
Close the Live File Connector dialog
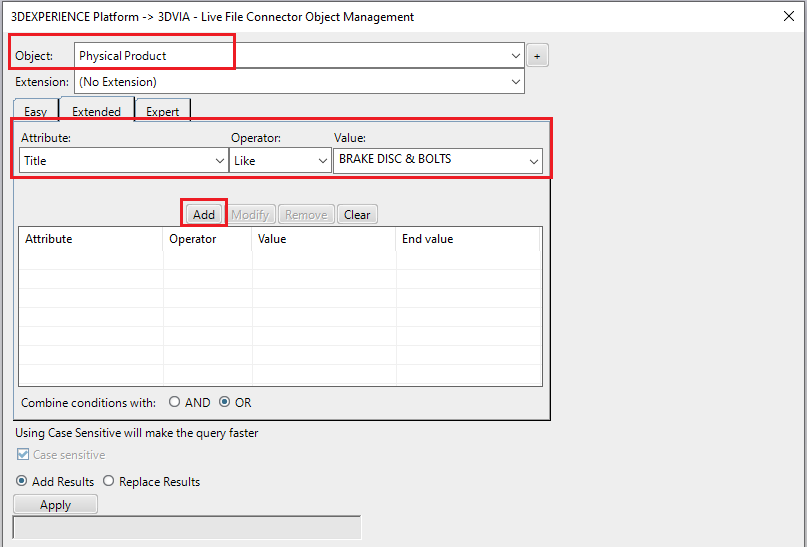tap(788, 16)
